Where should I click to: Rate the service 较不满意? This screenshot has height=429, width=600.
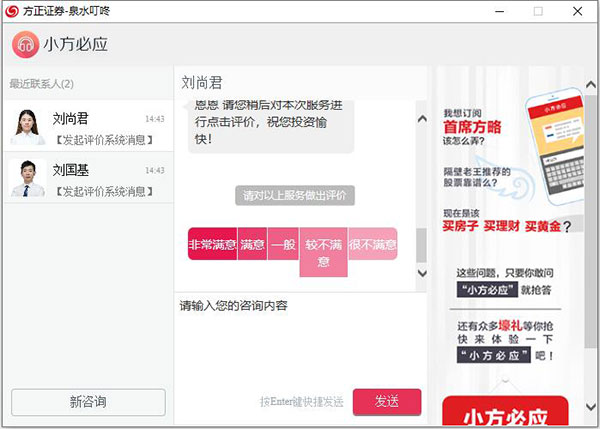pyautogui.click(x=323, y=252)
